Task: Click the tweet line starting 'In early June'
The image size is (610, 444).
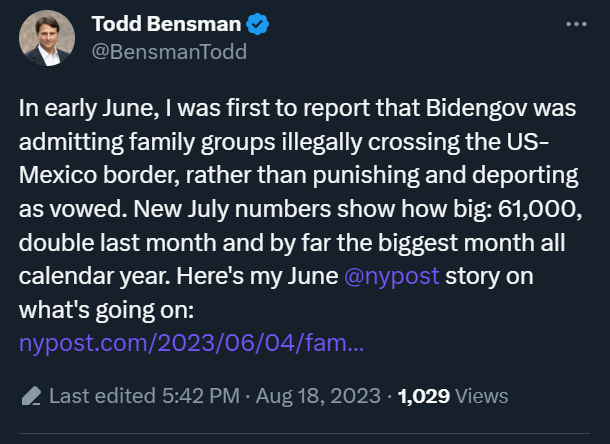Action: 297,108
